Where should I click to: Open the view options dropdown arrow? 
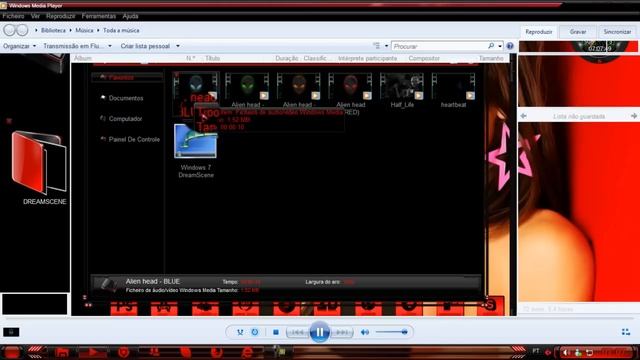pyautogui.click(x=386, y=46)
